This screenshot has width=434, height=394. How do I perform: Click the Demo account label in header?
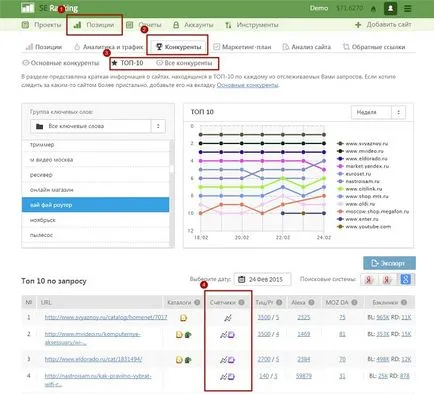pyautogui.click(x=319, y=8)
